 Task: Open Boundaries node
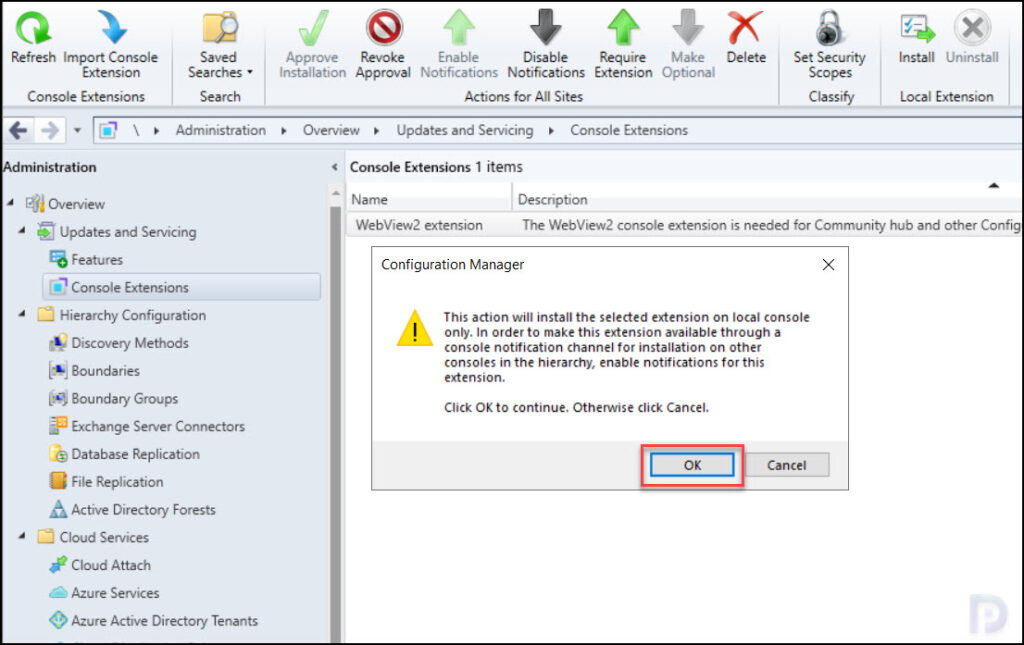point(105,371)
